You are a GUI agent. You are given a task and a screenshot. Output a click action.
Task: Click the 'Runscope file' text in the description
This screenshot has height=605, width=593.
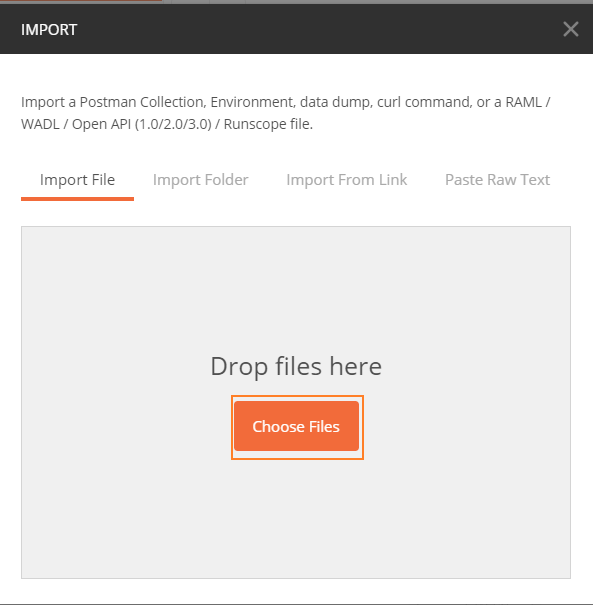(x=267, y=124)
